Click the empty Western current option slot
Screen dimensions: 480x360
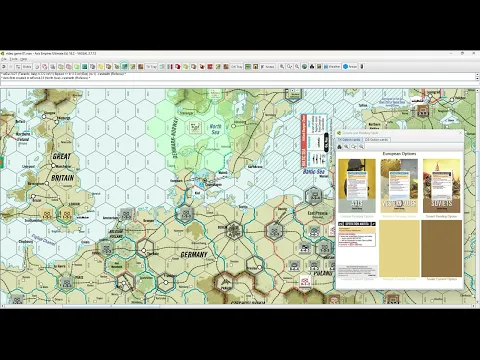point(399,248)
